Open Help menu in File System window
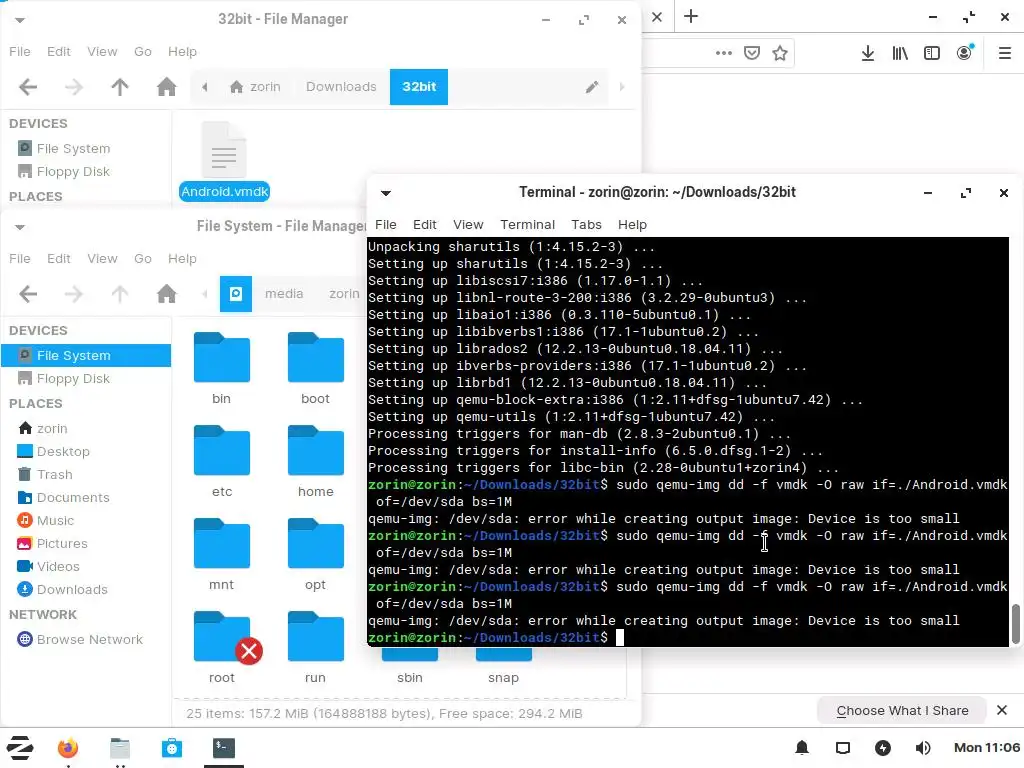 182,259
